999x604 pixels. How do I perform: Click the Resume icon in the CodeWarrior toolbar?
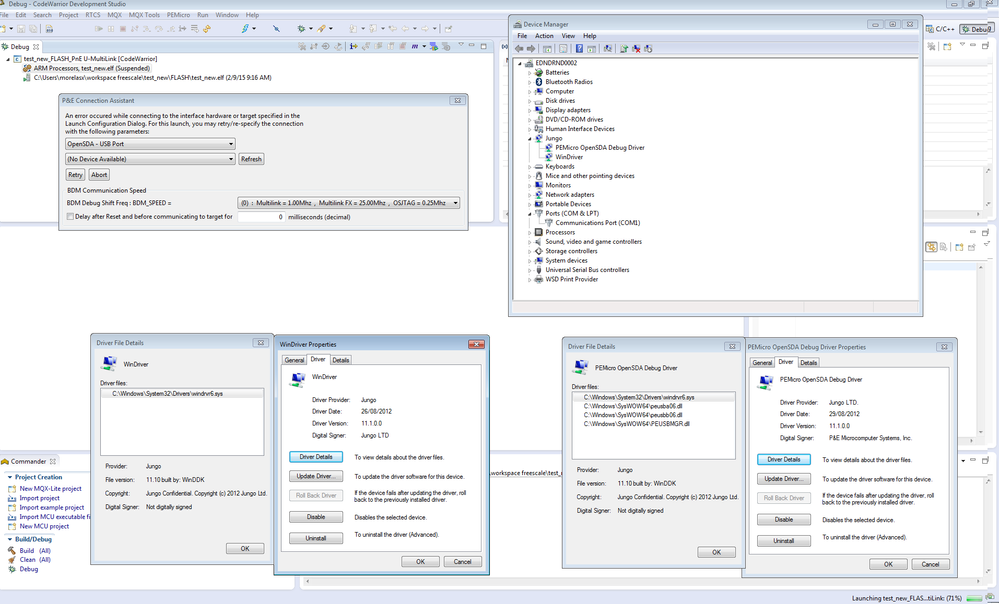pos(99,29)
